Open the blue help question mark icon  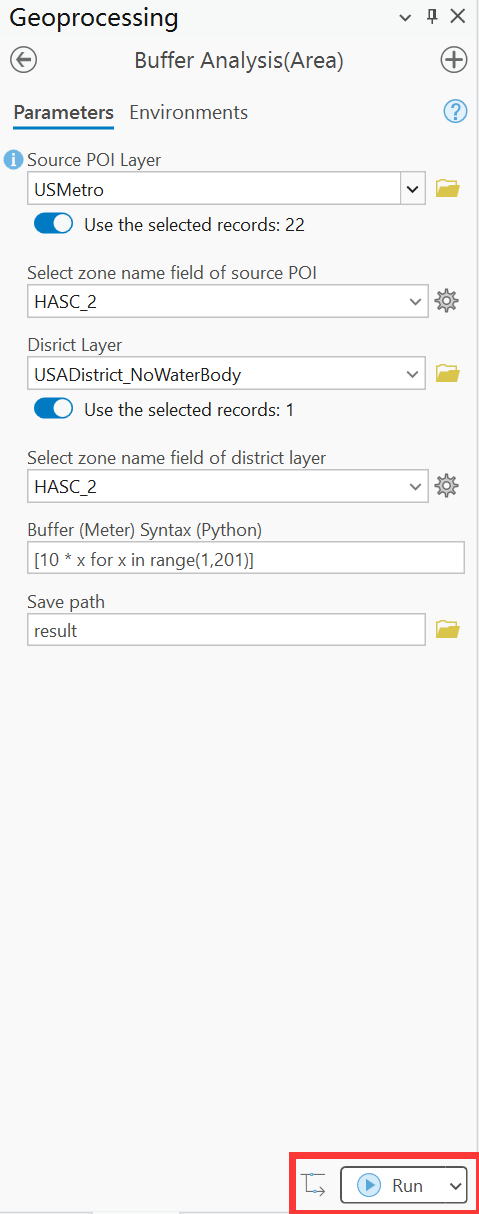tap(455, 111)
